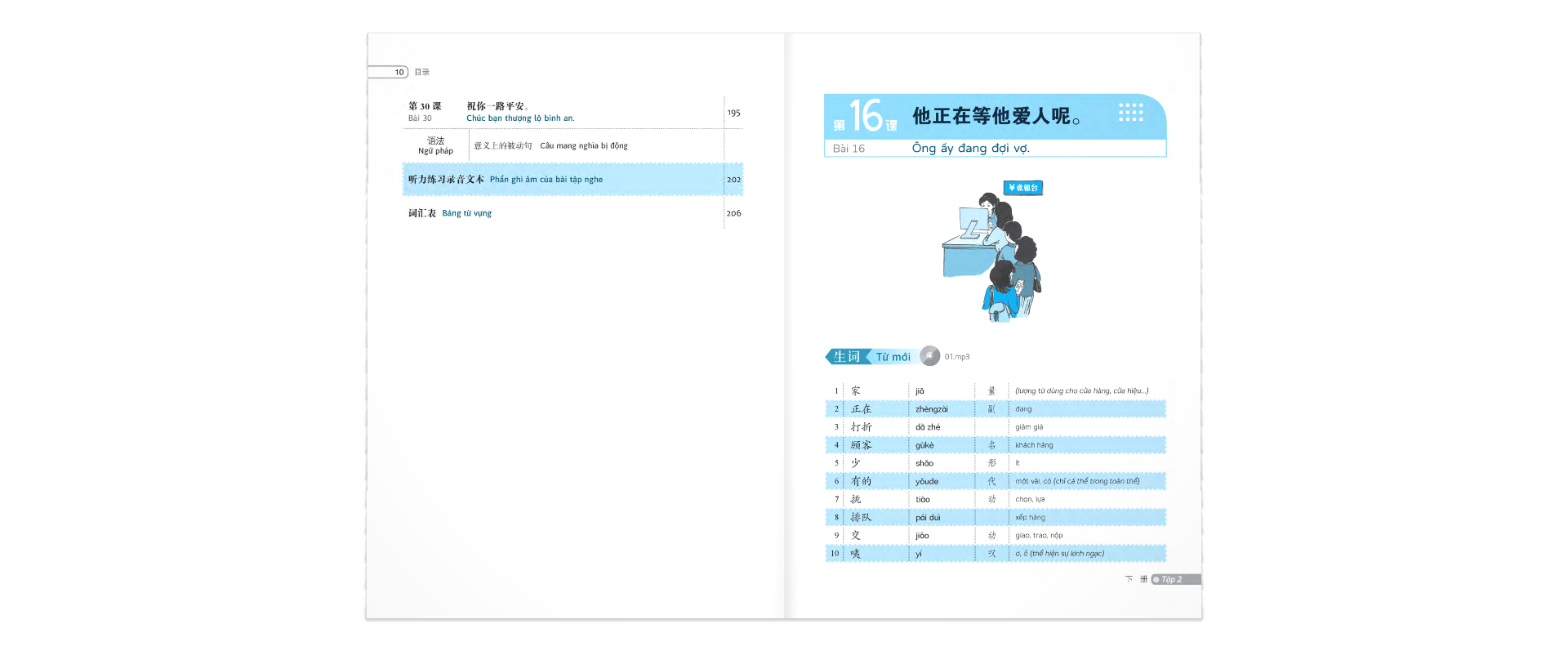Screen dimensions: 1568x651
Task: Click the pinyin 'yí' in row 10
Action: tap(919, 554)
